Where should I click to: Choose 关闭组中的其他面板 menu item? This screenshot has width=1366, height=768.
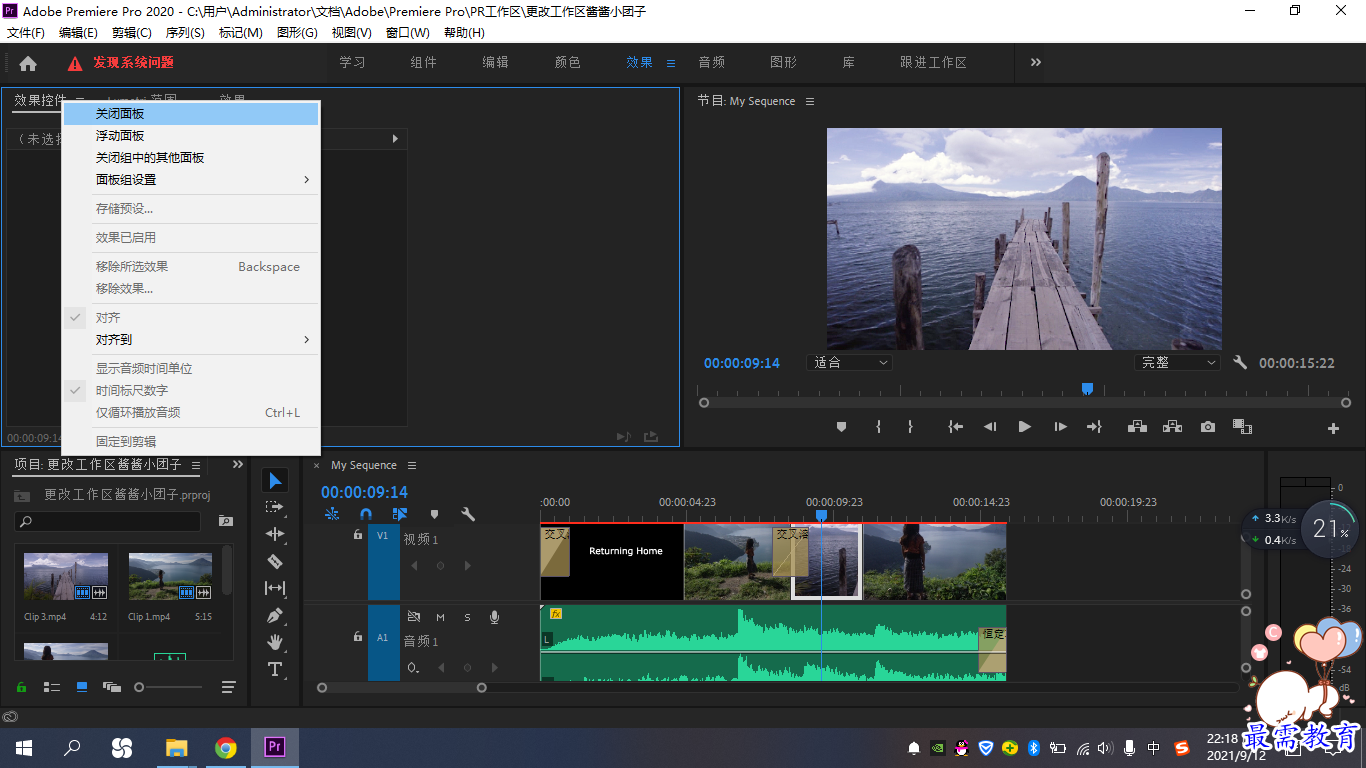pyautogui.click(x=191, y=158)
